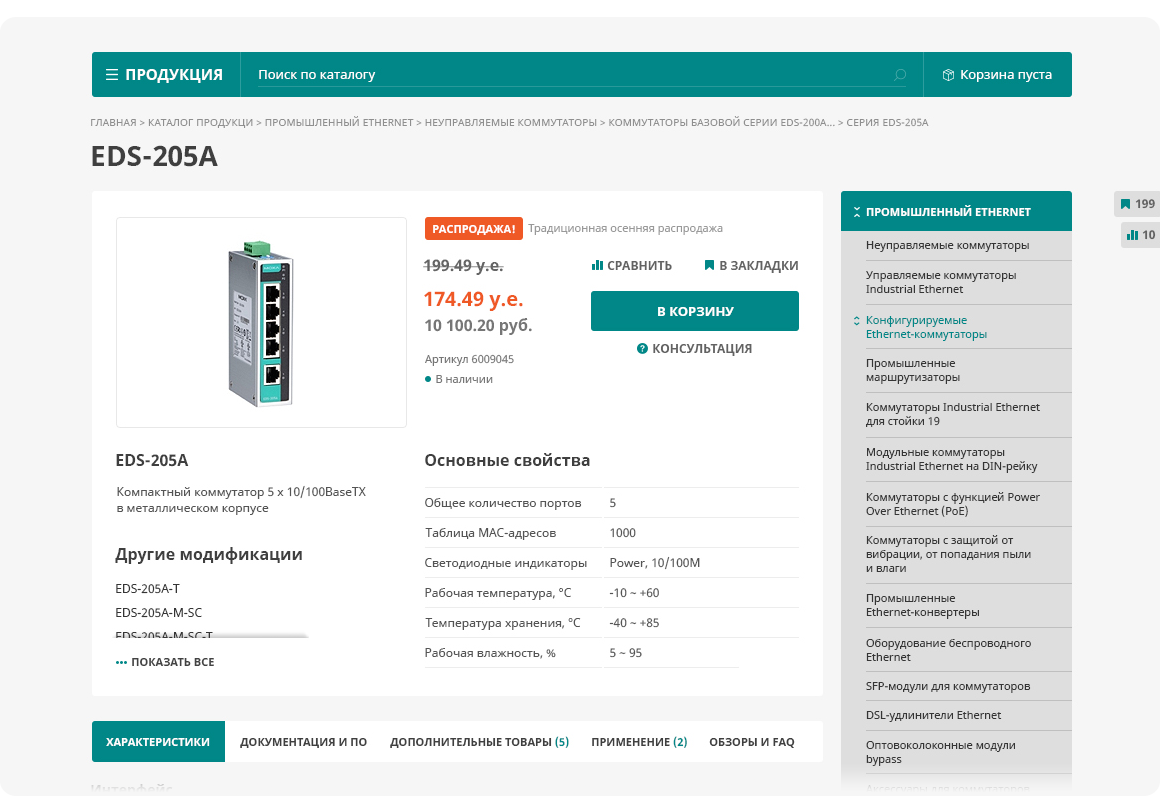This screenshot has height=796, width=1160.
Task: Click the СРАВНИТЬ link
Action: (632, 266)
